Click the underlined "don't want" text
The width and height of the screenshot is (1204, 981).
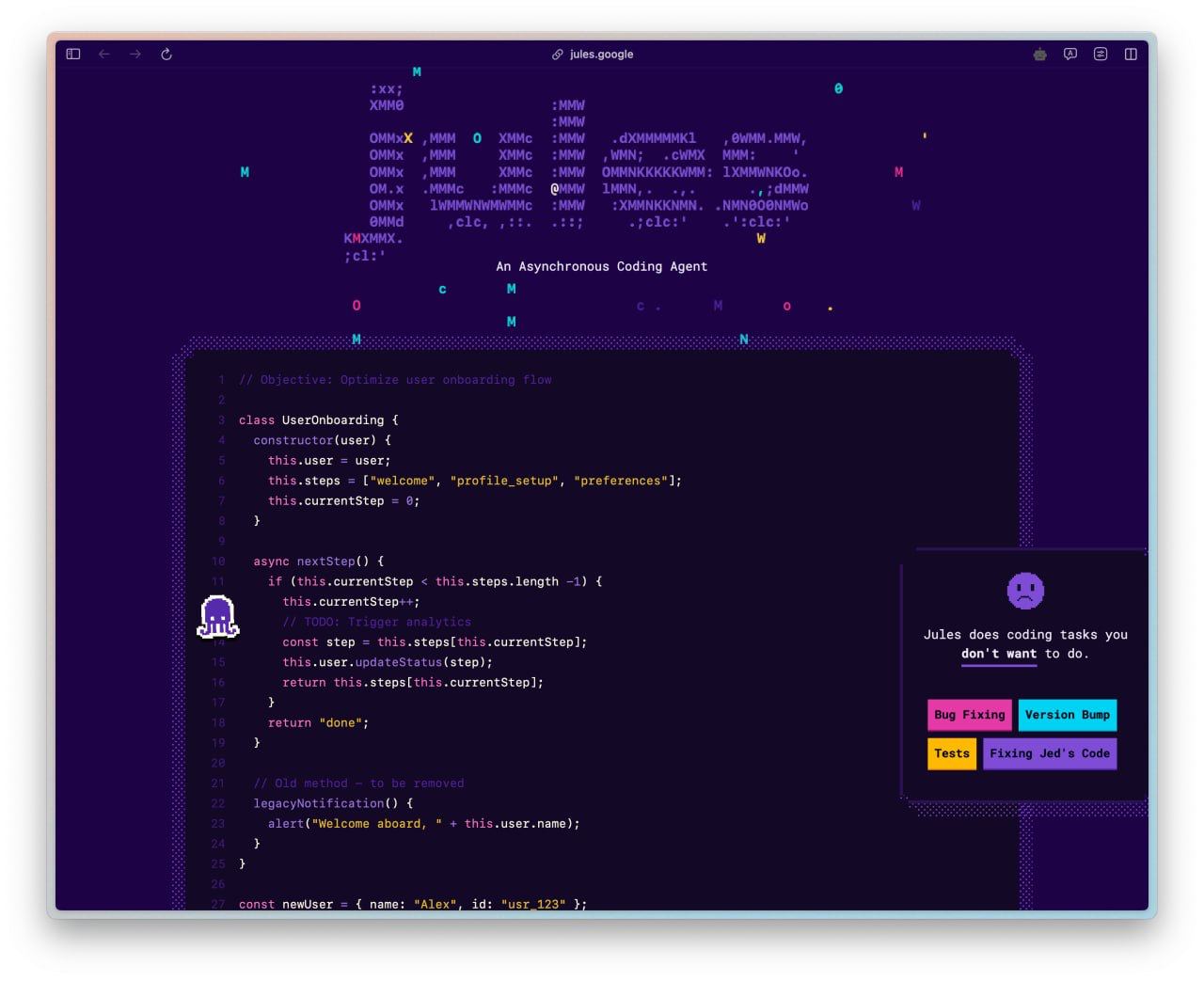[998, 654]
